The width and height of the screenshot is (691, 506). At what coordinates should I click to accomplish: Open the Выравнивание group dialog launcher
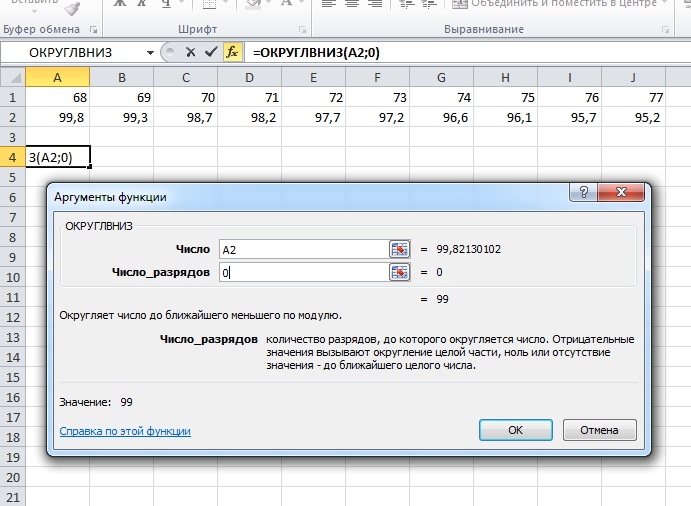click(x=665, y=30)
